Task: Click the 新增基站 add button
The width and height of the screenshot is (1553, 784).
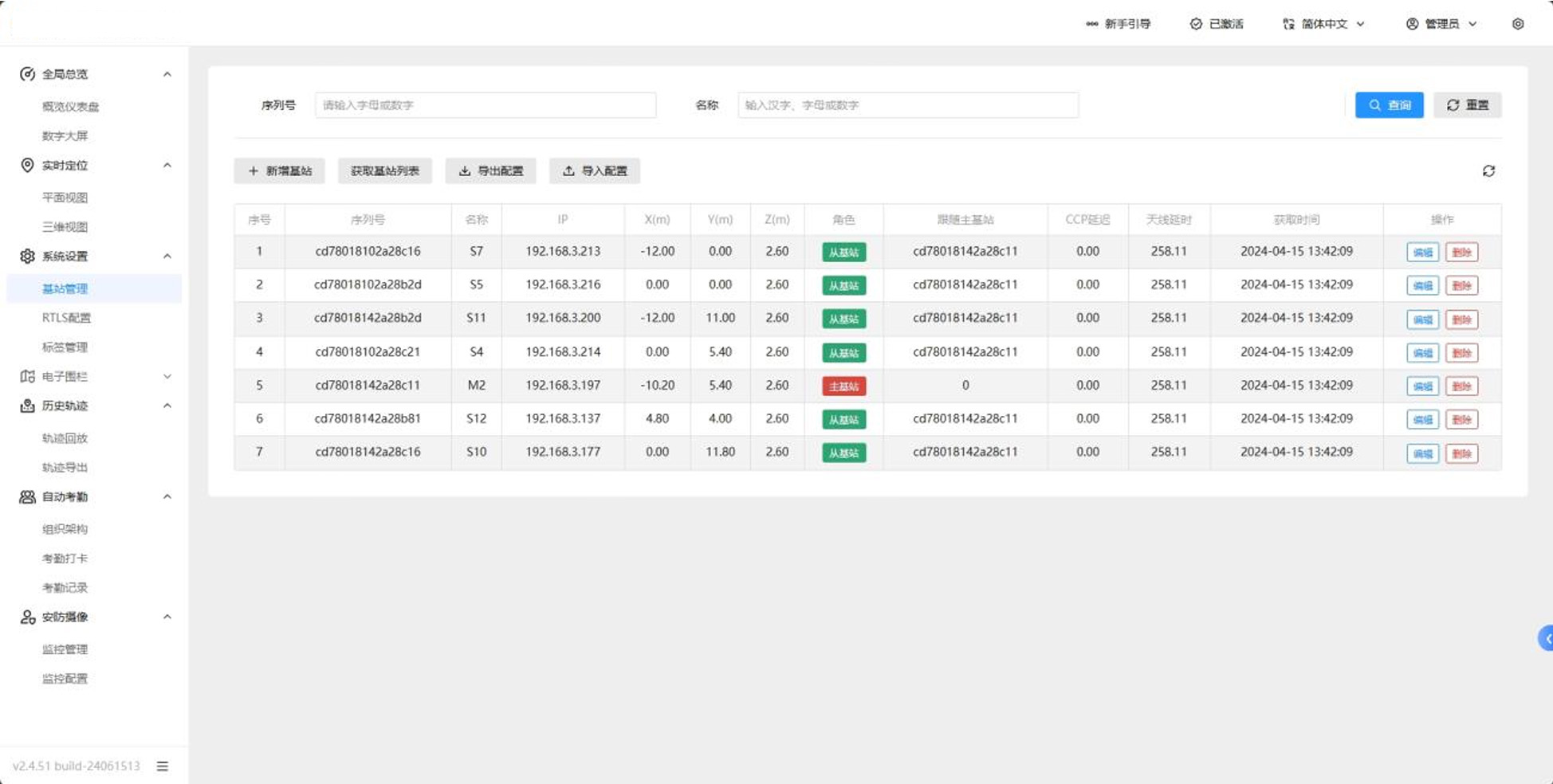Action: tap(279, 171)
